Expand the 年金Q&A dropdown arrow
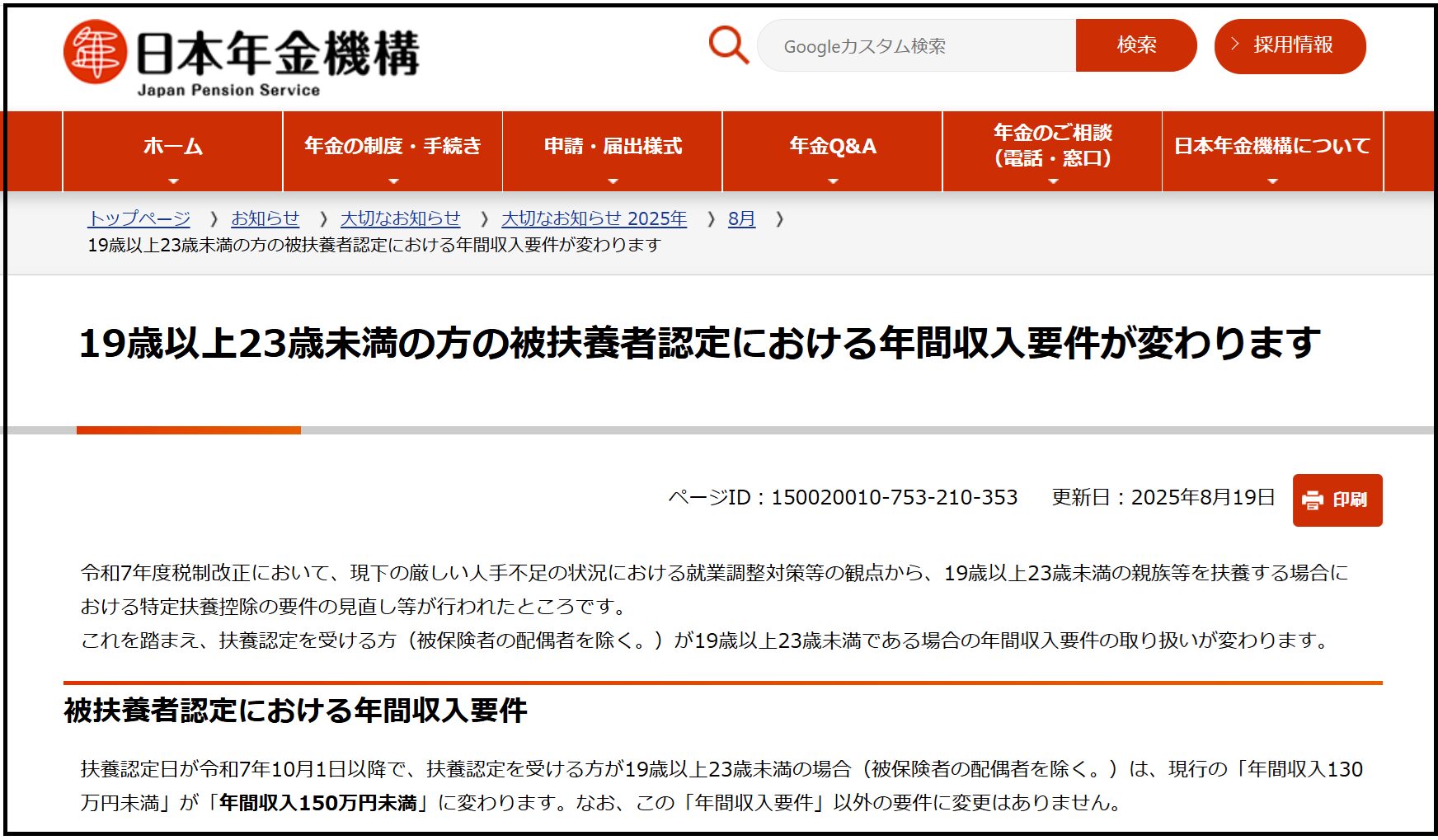 pos(833,181)
